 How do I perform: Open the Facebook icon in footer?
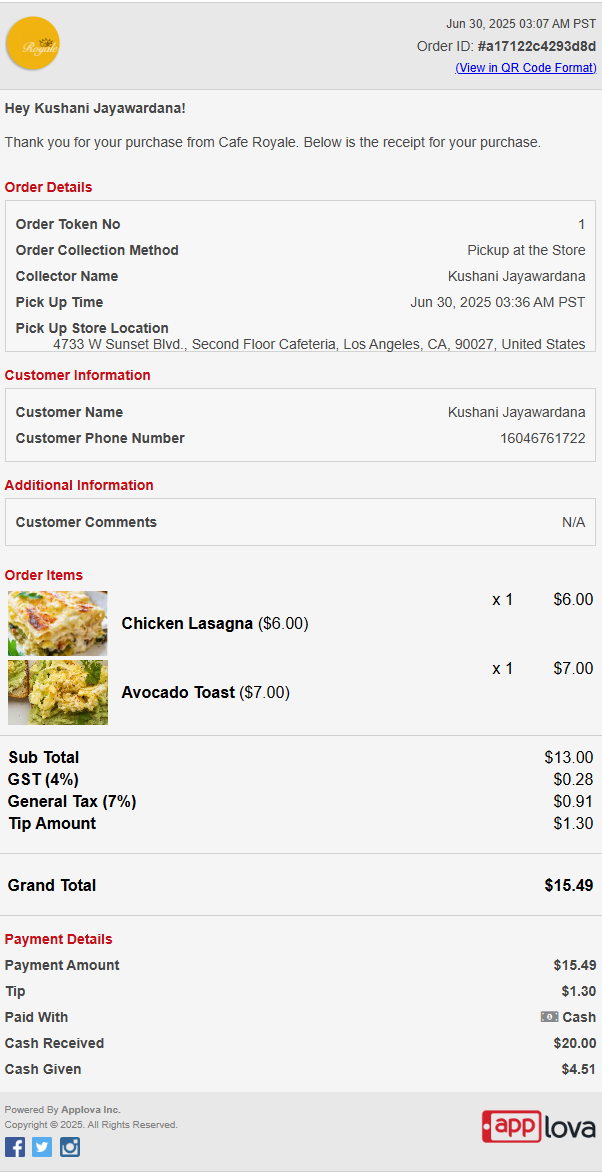point(15,1147)
